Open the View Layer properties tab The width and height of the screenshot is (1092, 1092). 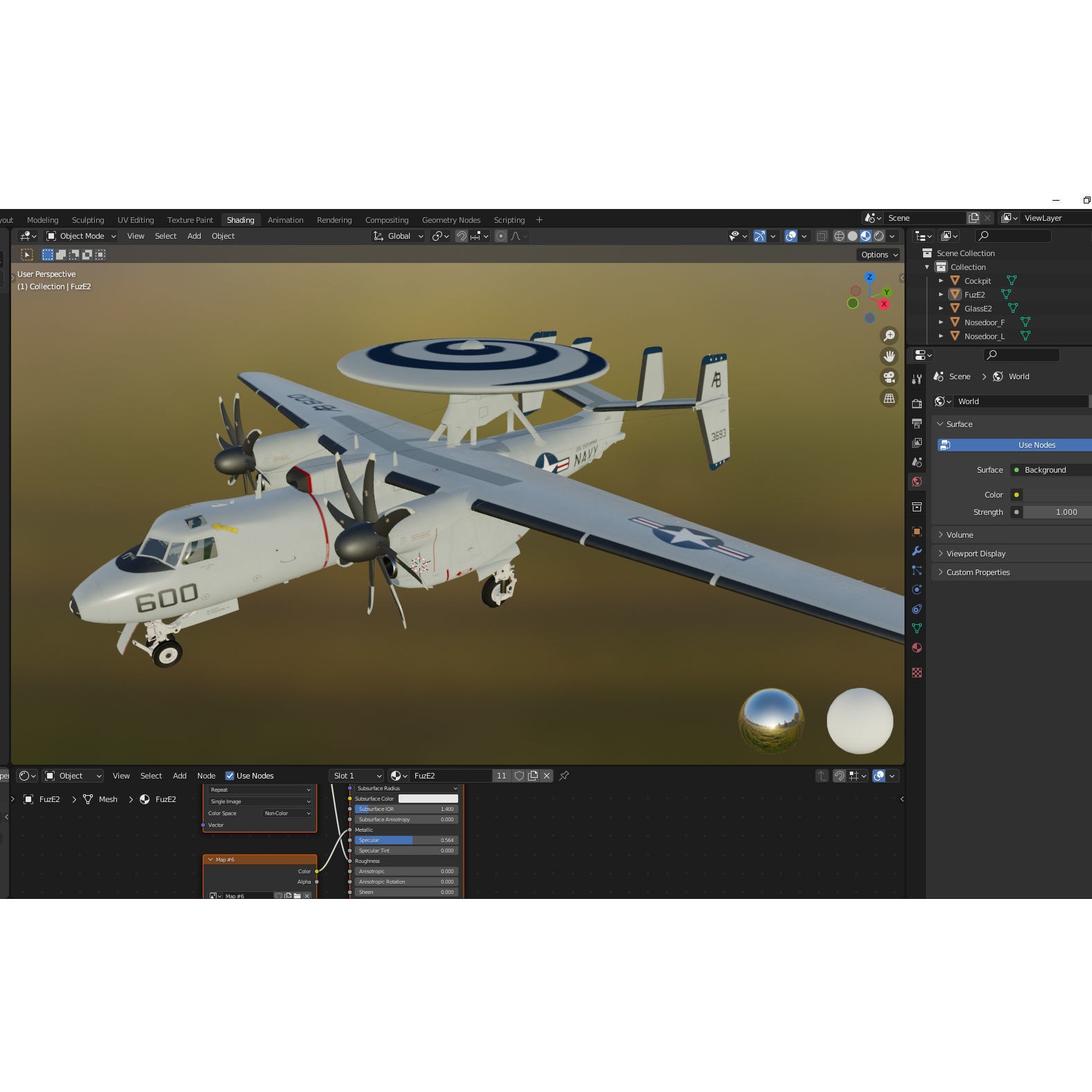coord(917,442)
